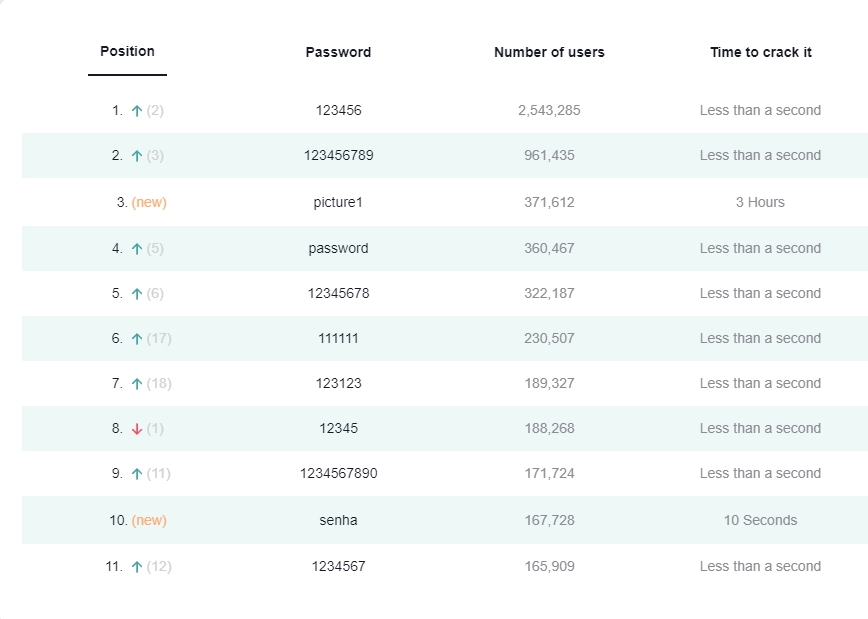Select the password text picture1
This screenshot has width=868, height=619.
click(x=338, y=202)
